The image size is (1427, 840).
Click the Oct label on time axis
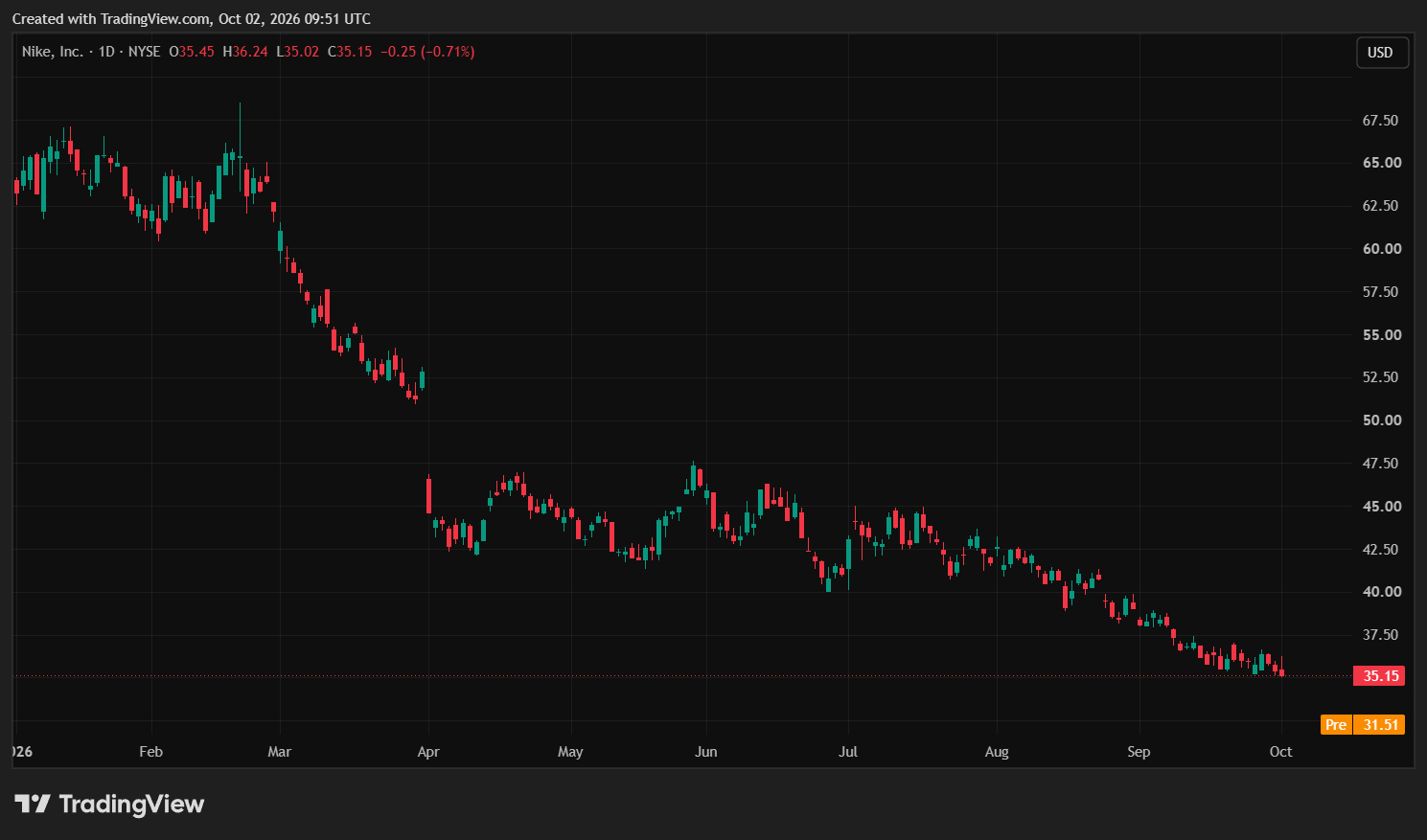[1281, 752]
